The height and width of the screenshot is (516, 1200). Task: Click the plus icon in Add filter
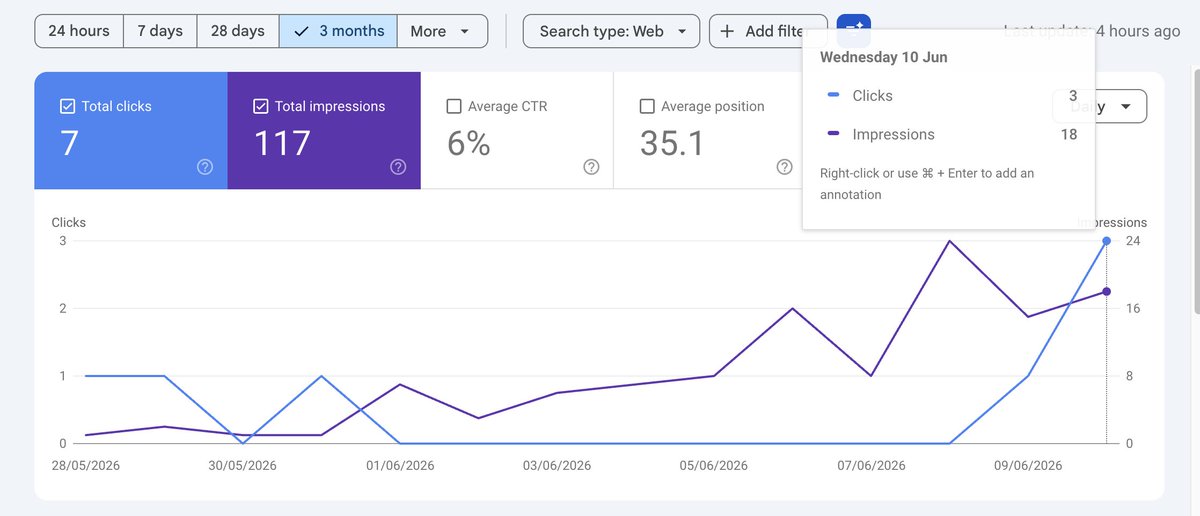[x=727, y=31]
